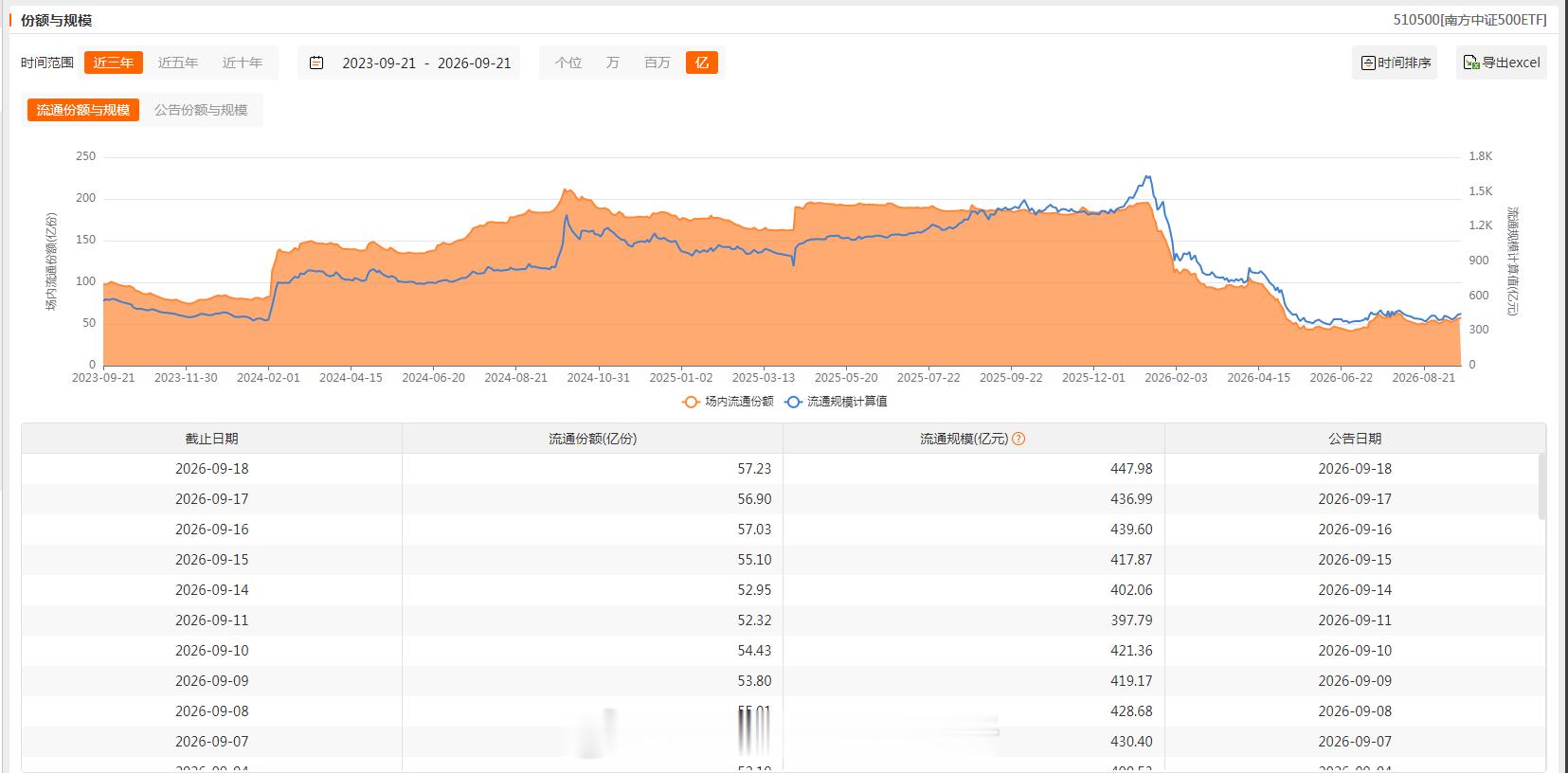1568x773 pixels.
Task: Switch unit to 个位
Action: (568, 63)
